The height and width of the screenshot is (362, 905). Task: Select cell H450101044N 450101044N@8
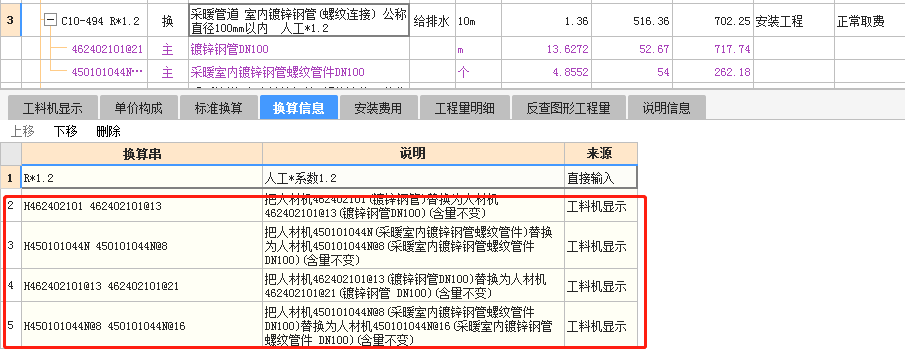tap(142, 245)
